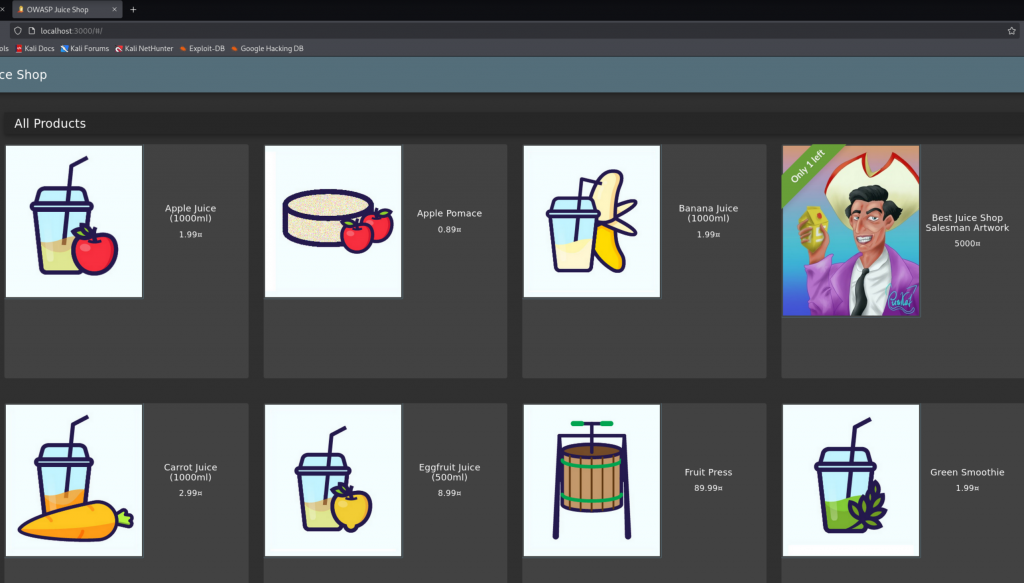This screenshot has height=583, width=1024.
Task: Open the Kali Forums bookmark
Action: coord(85,48)
